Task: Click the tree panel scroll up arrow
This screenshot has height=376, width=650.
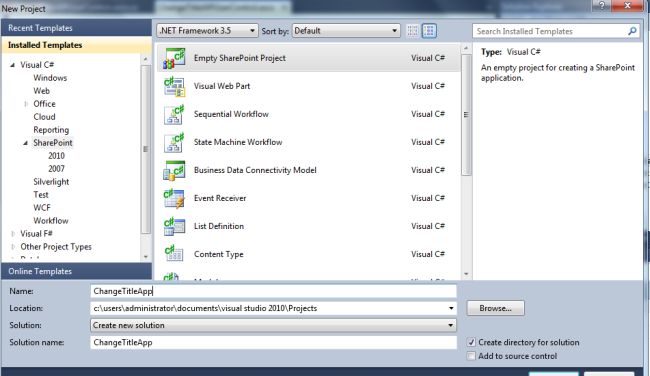Action: point(146,60)
